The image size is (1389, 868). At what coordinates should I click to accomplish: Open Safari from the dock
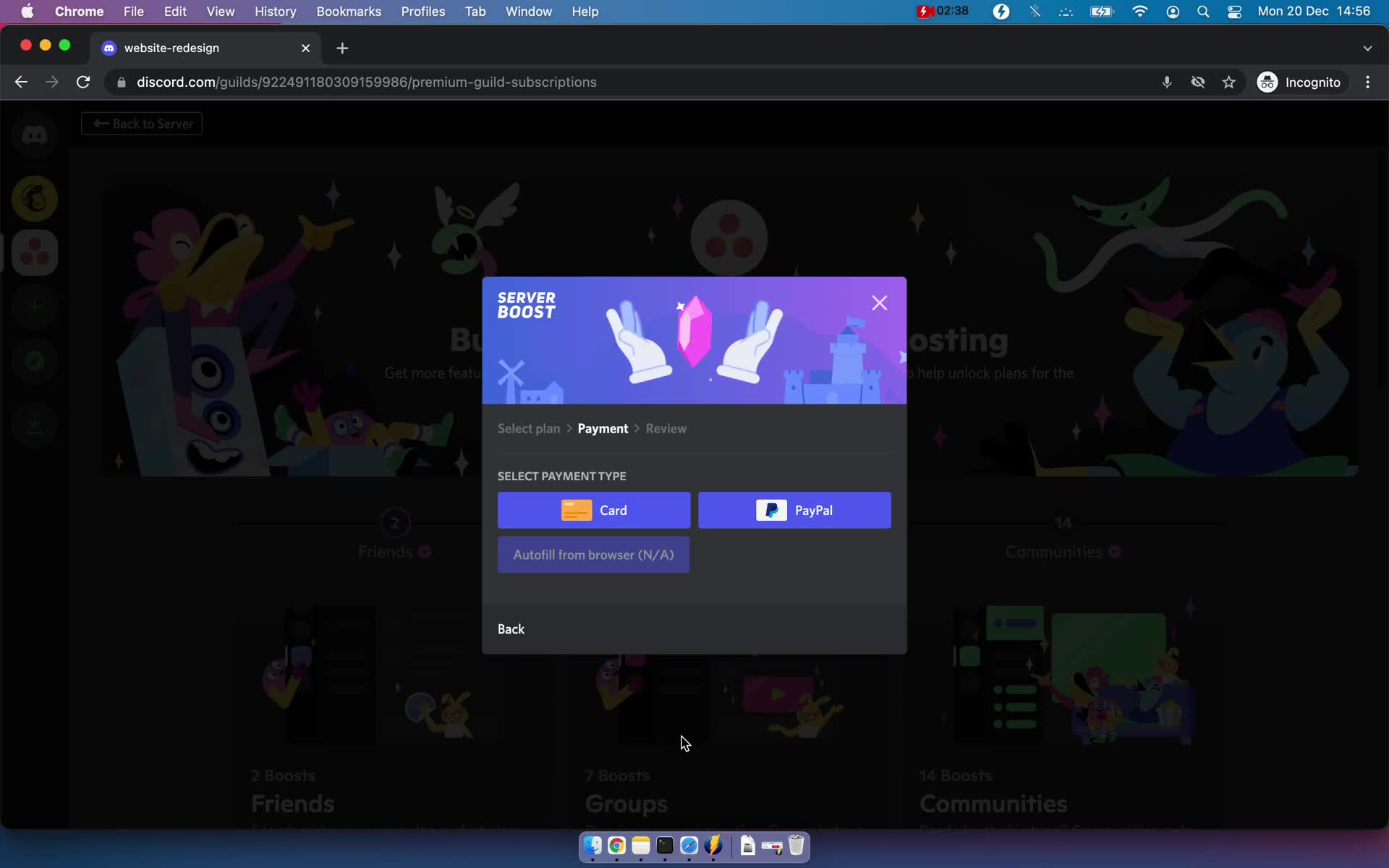tap(689, 846)
